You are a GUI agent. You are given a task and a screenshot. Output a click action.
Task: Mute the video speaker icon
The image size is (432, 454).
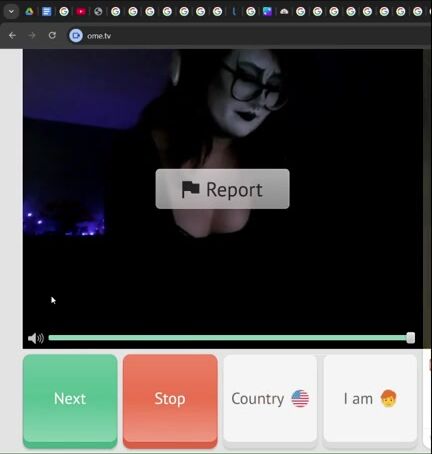tap(36, 338)
